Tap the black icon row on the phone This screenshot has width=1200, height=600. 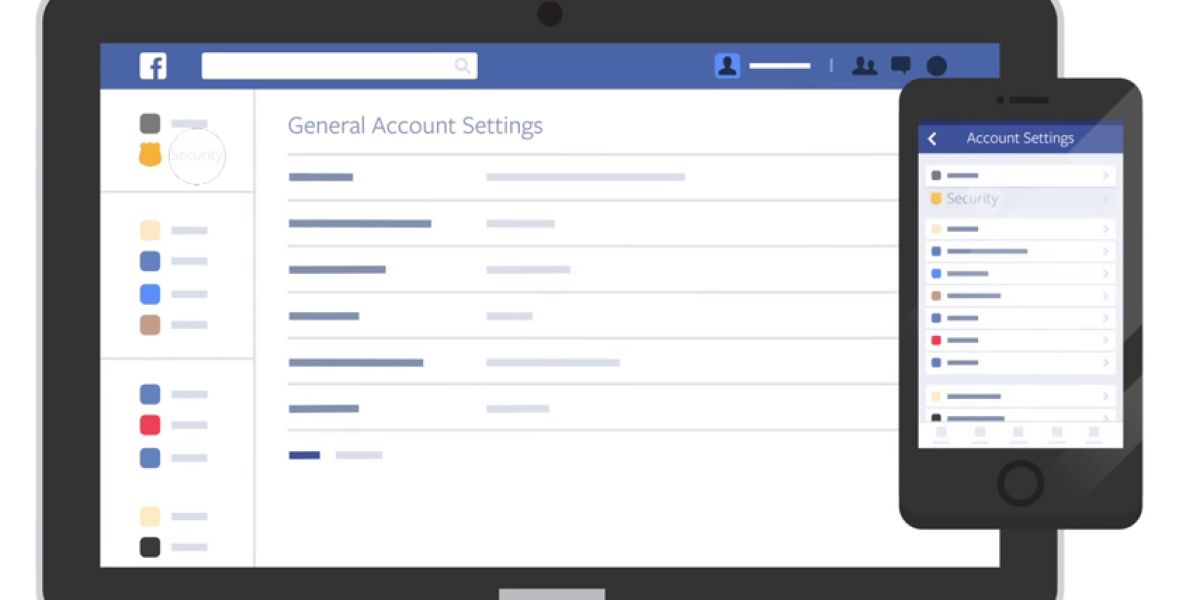pos(1020,417)
